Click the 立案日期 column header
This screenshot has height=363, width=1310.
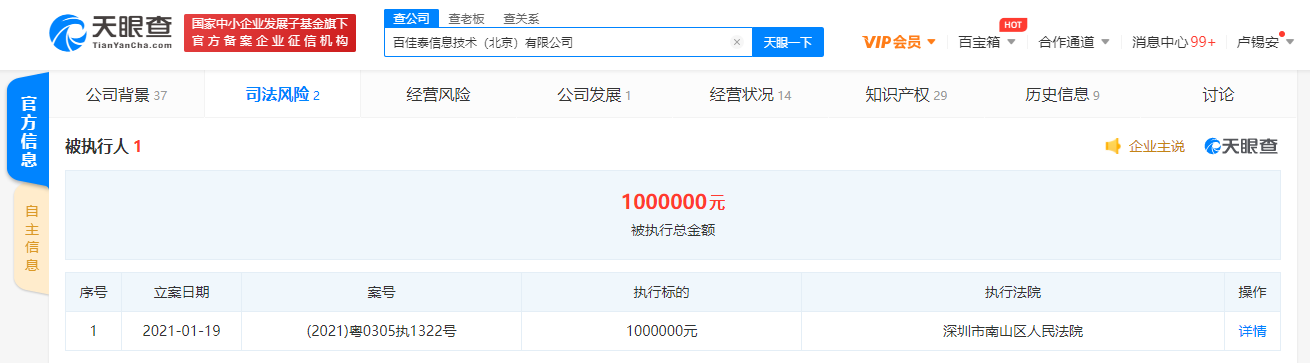(x=181, y=292)
